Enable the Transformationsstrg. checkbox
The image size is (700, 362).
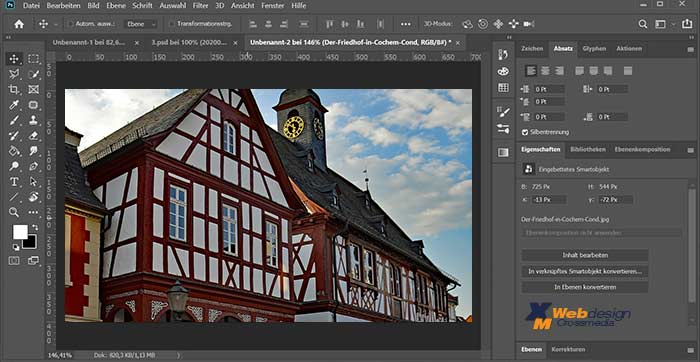[x=172, y=24]
